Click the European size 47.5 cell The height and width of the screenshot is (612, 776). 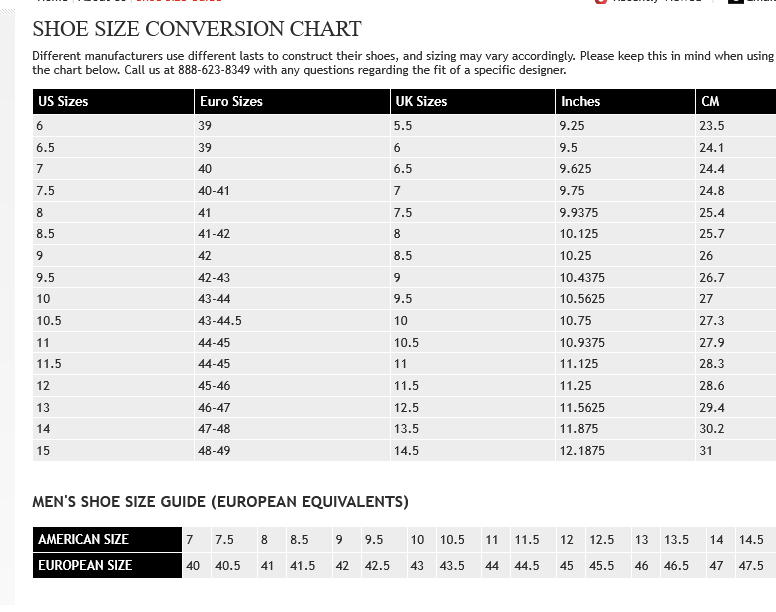(756, 565)
